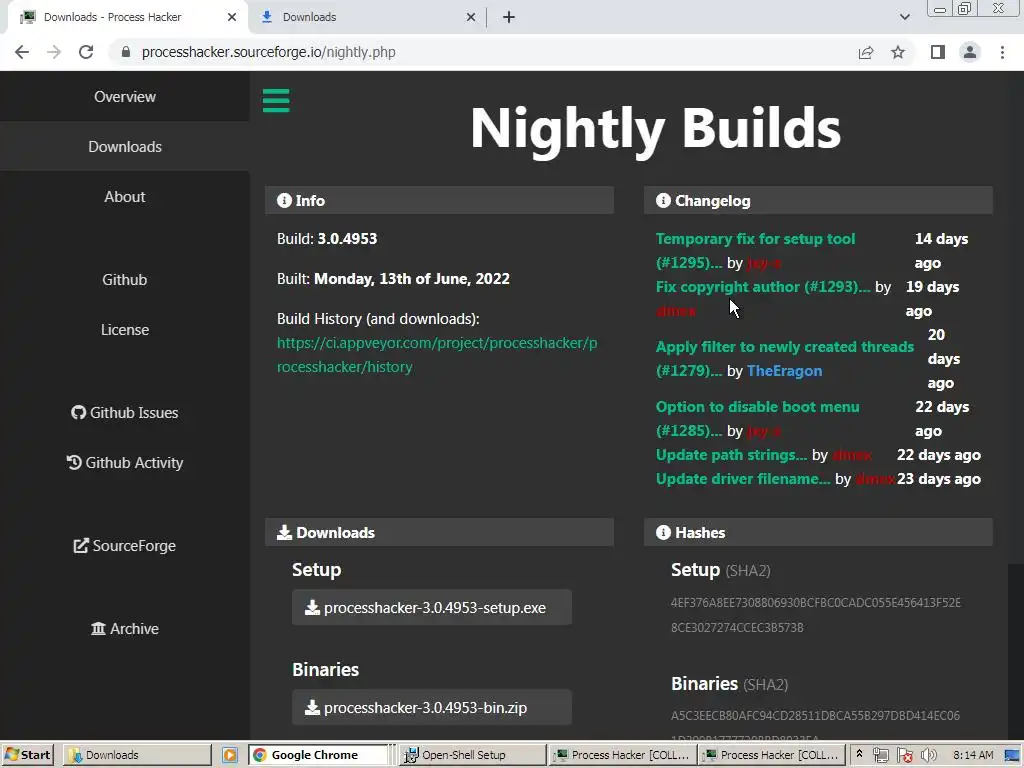Open Github Issues in the sidebar

pyautogui.click(x=125, y=413)
